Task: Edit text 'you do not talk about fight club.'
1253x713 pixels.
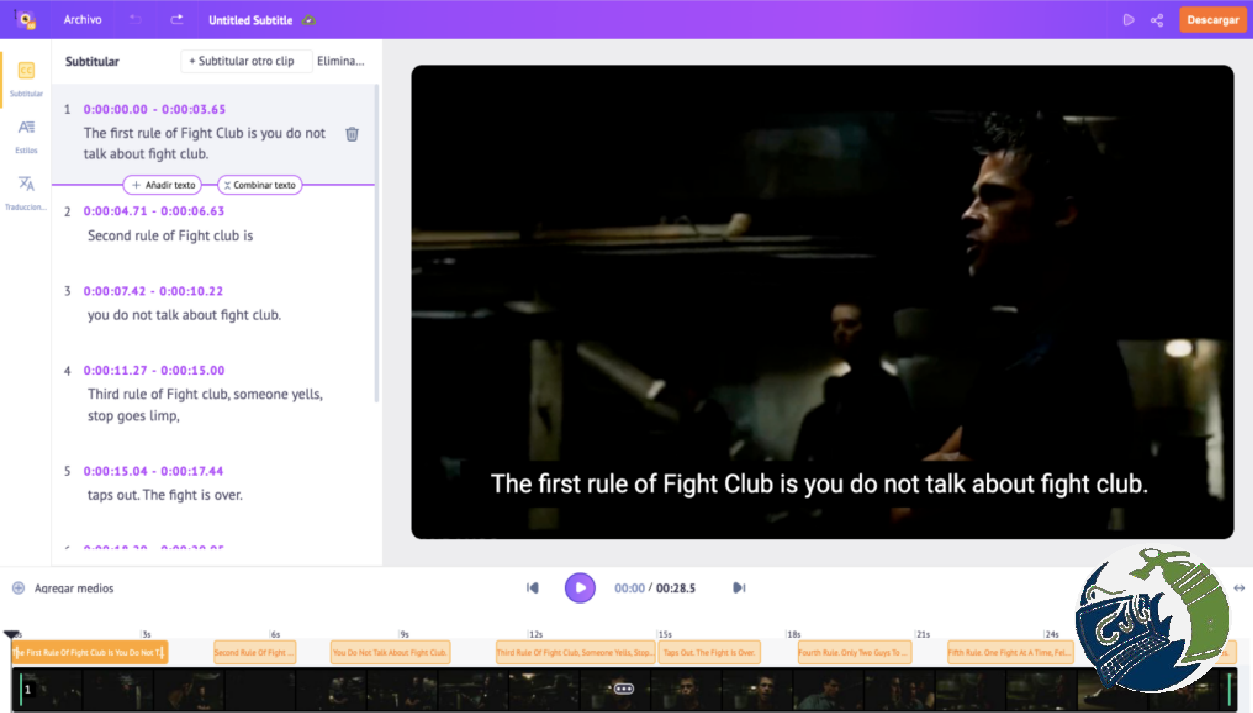Action: click(x=185, y=315)
